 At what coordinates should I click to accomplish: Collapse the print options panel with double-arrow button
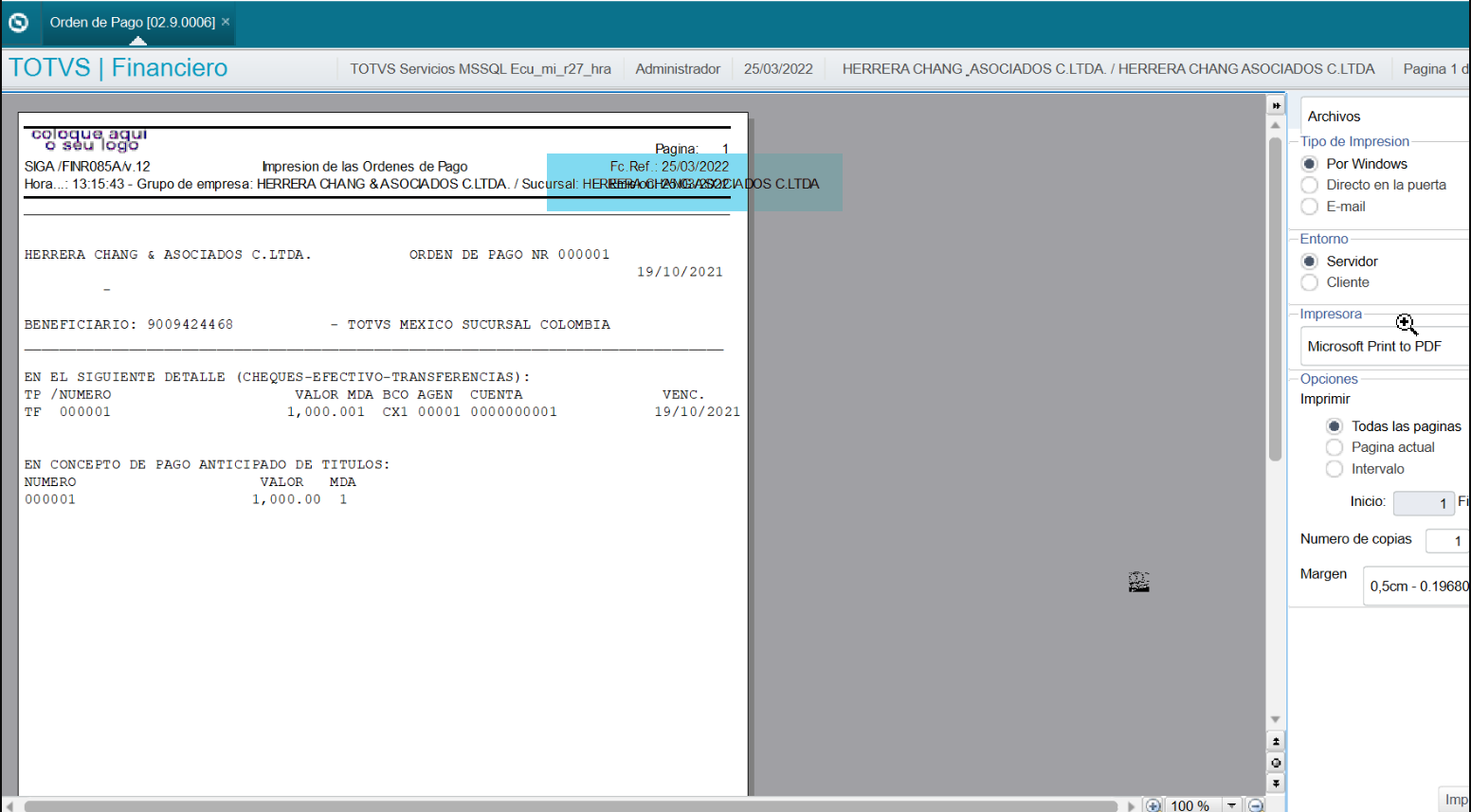1276,105
